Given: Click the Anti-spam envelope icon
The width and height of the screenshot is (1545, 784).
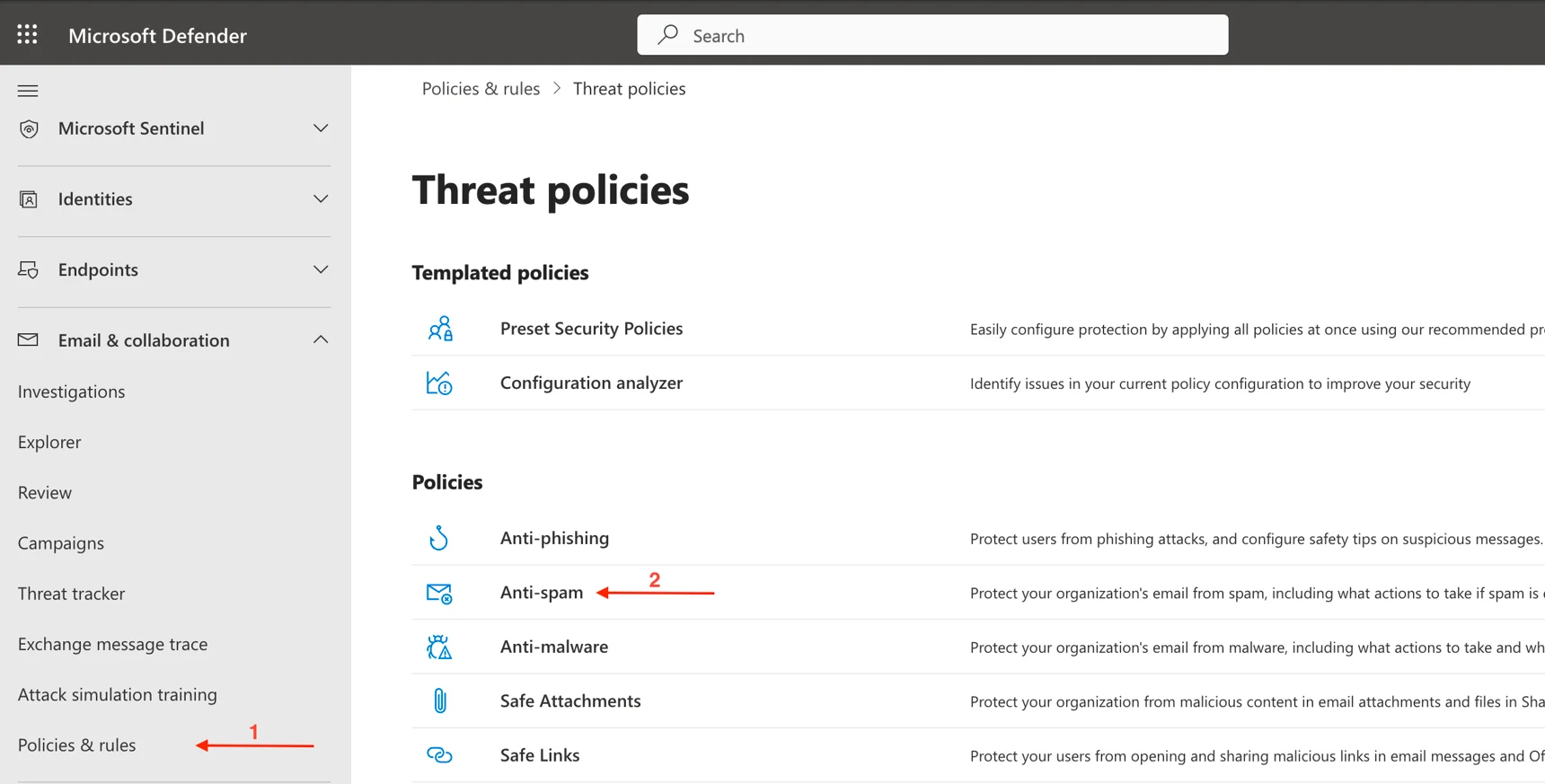Looking at the screenshot, I should coord(439,593).
